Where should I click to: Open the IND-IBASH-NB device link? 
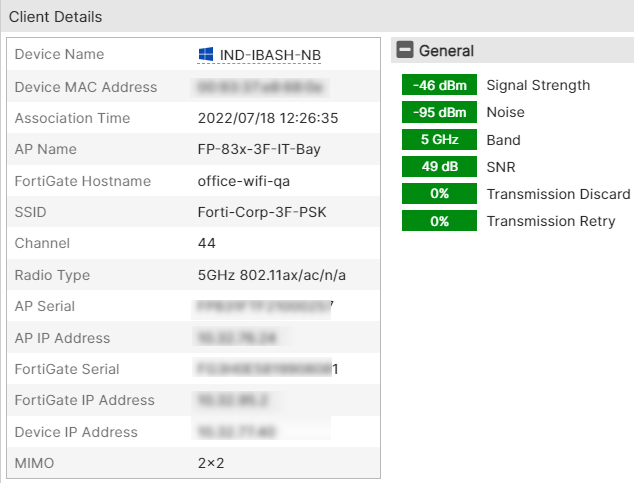coord(270,54)
